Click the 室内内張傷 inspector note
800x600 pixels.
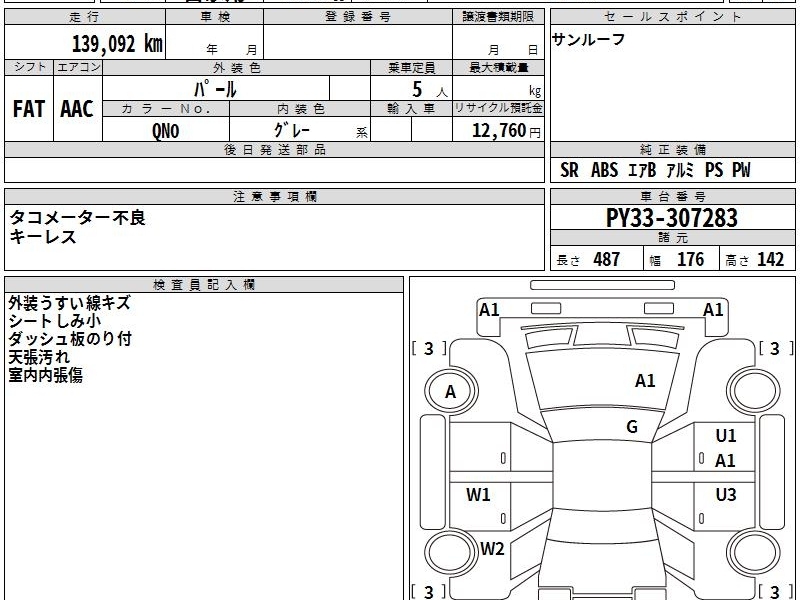[x=45, y=375]
